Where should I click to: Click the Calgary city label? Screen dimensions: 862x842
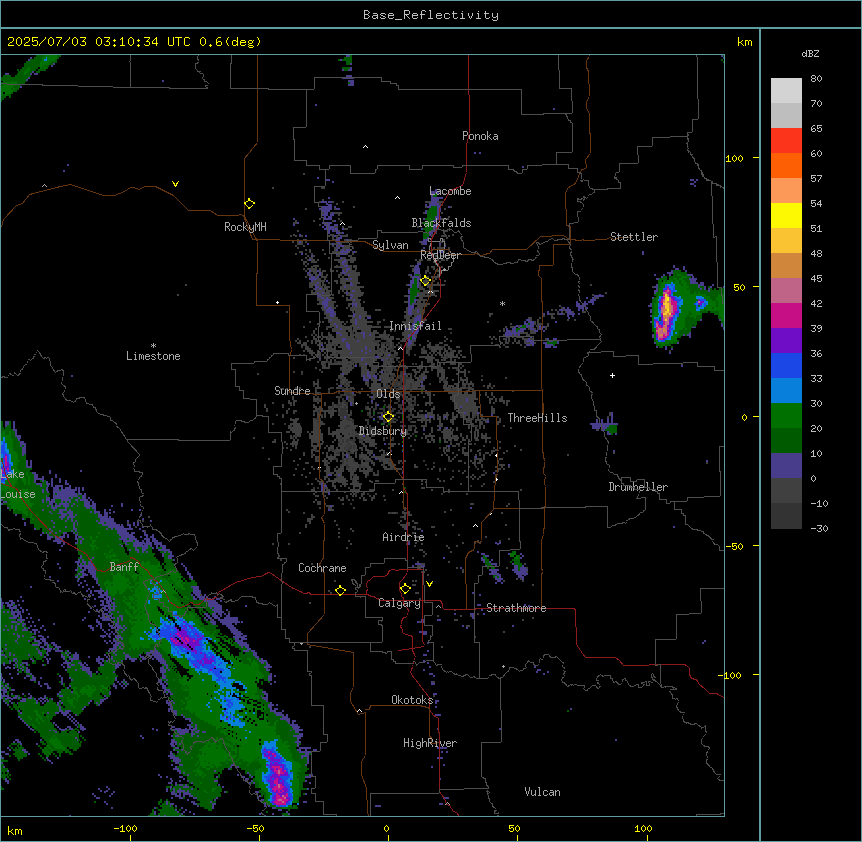point(399,603)
